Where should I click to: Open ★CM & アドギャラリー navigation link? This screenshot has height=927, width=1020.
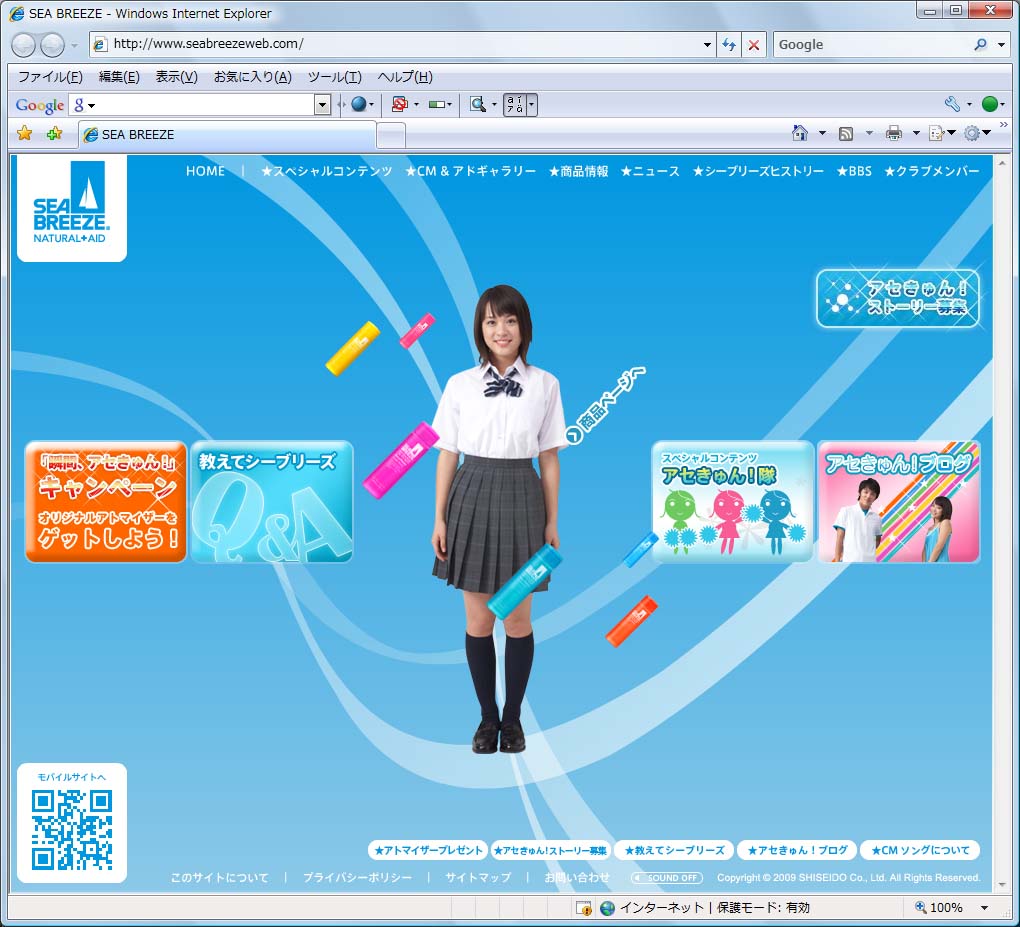tap(470, 171)
